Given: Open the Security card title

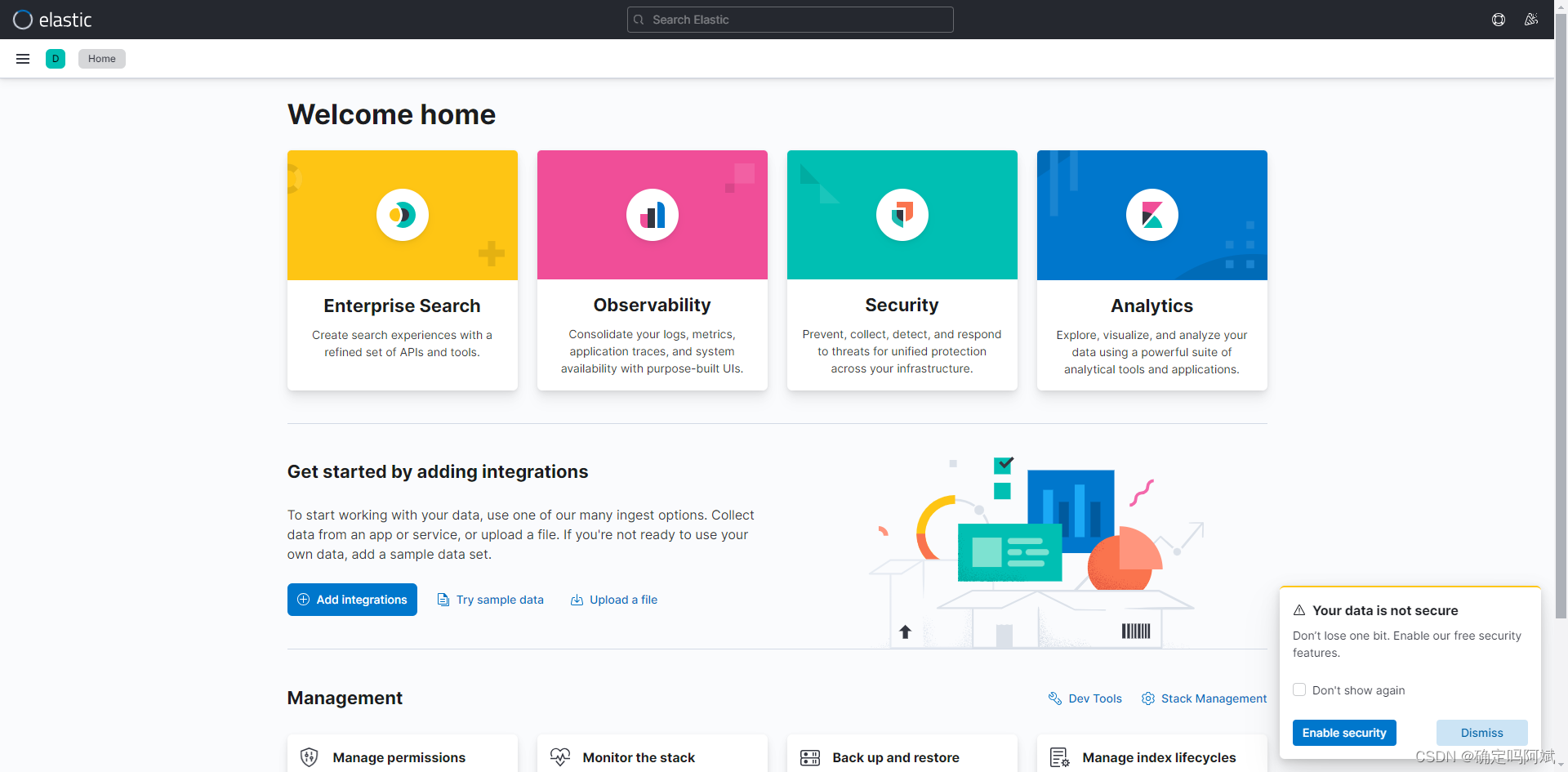Looking at the screenshot, I should point(902,305).
